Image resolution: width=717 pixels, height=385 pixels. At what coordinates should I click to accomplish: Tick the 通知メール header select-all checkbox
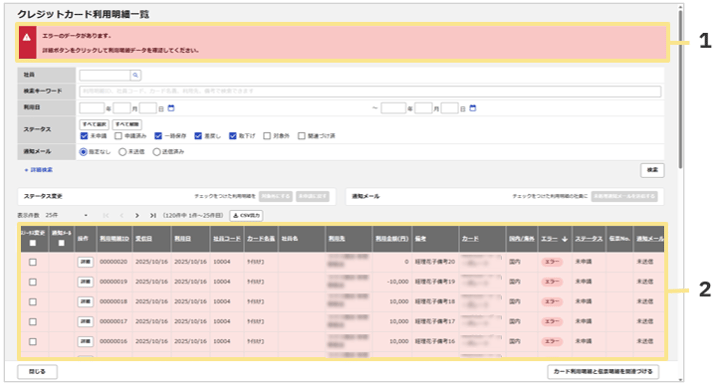click(61, 243)
